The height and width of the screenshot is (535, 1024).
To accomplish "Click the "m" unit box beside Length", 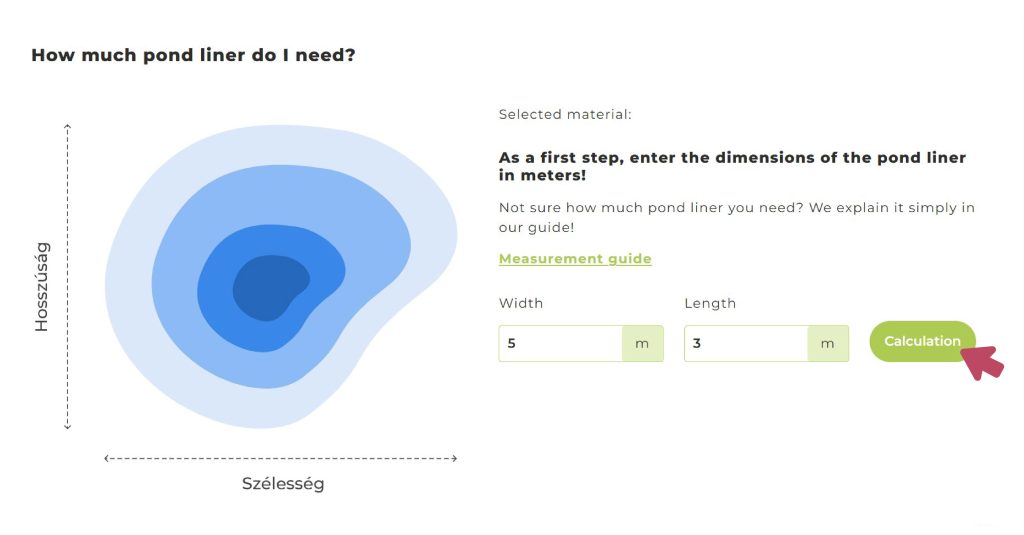I will click(x=827, y=343).
